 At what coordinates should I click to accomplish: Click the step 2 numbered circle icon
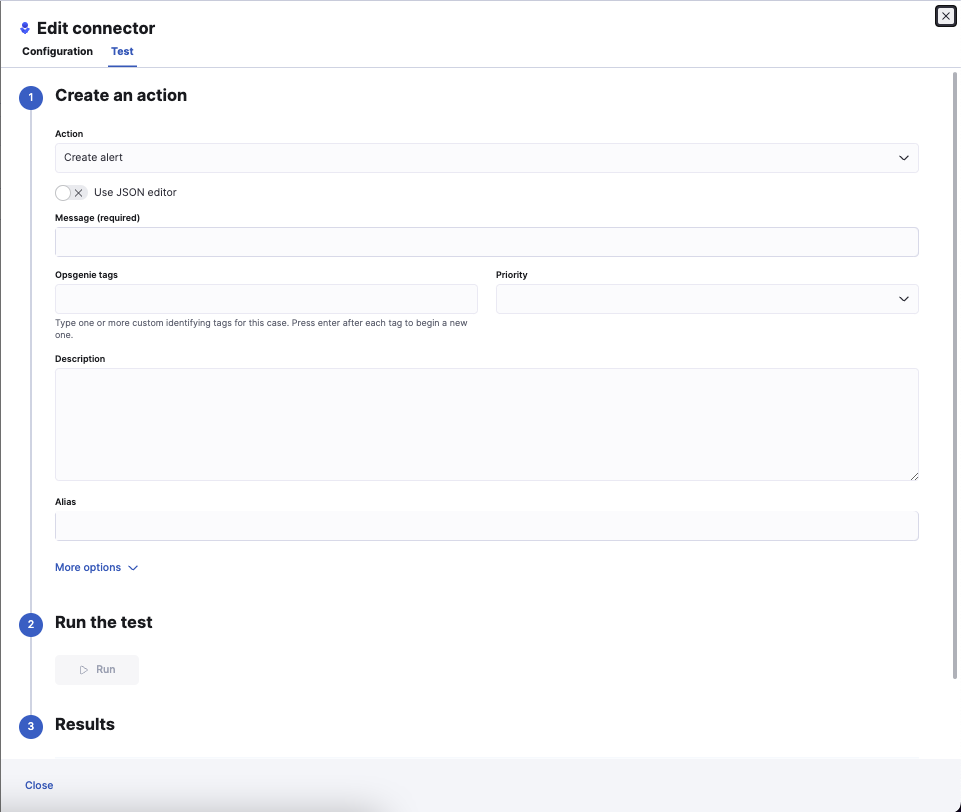coord(30,624)
